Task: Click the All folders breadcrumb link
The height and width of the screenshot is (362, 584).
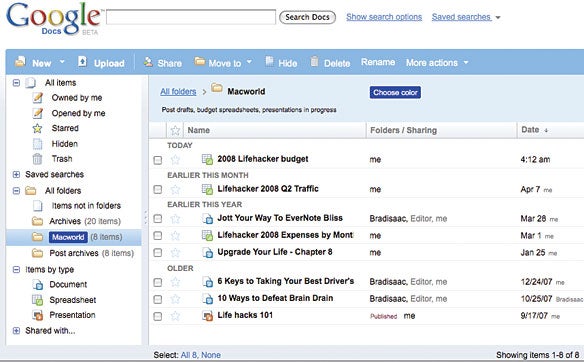Action: (x=178, y=92)
